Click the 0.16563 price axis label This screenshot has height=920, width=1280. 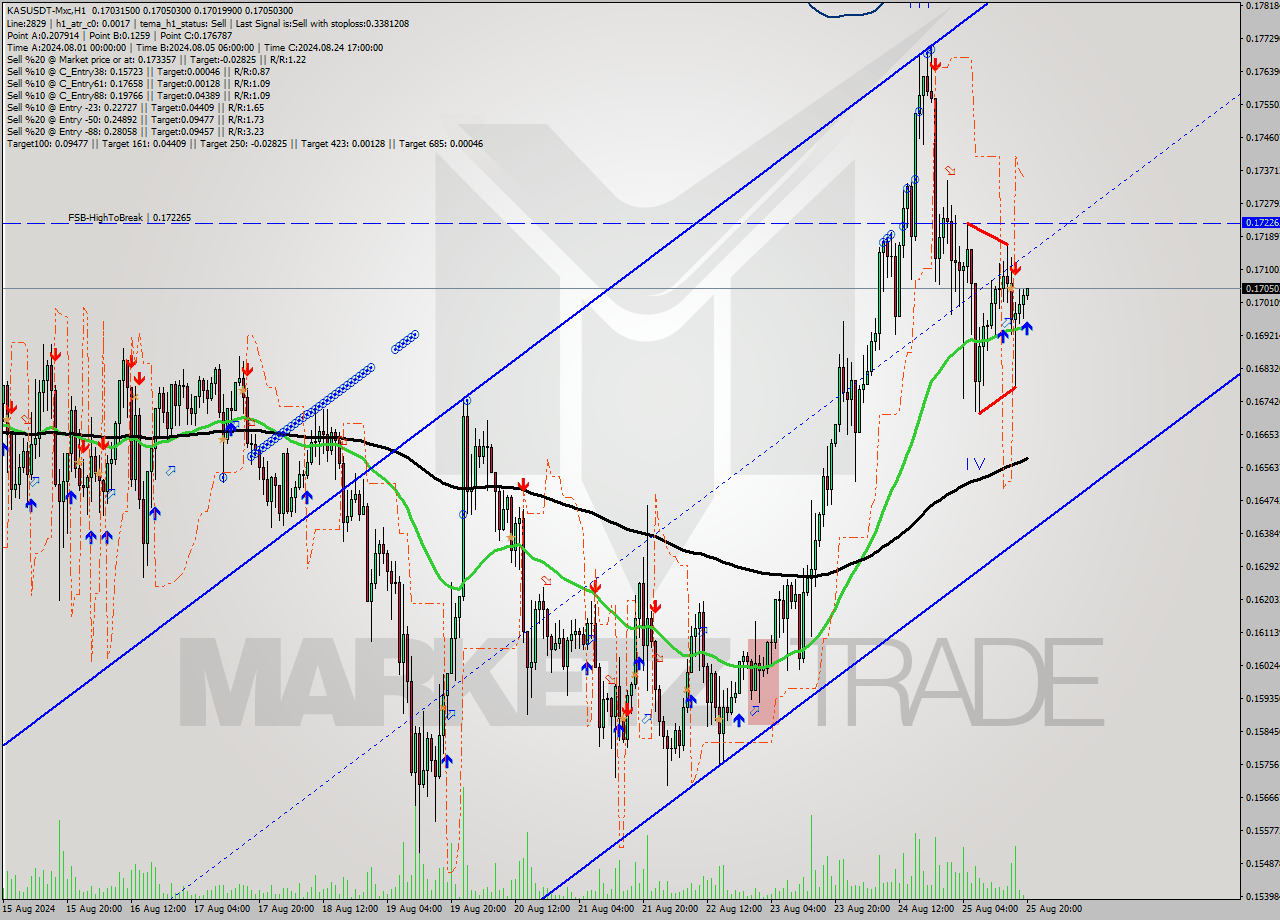pos(1263,467)
